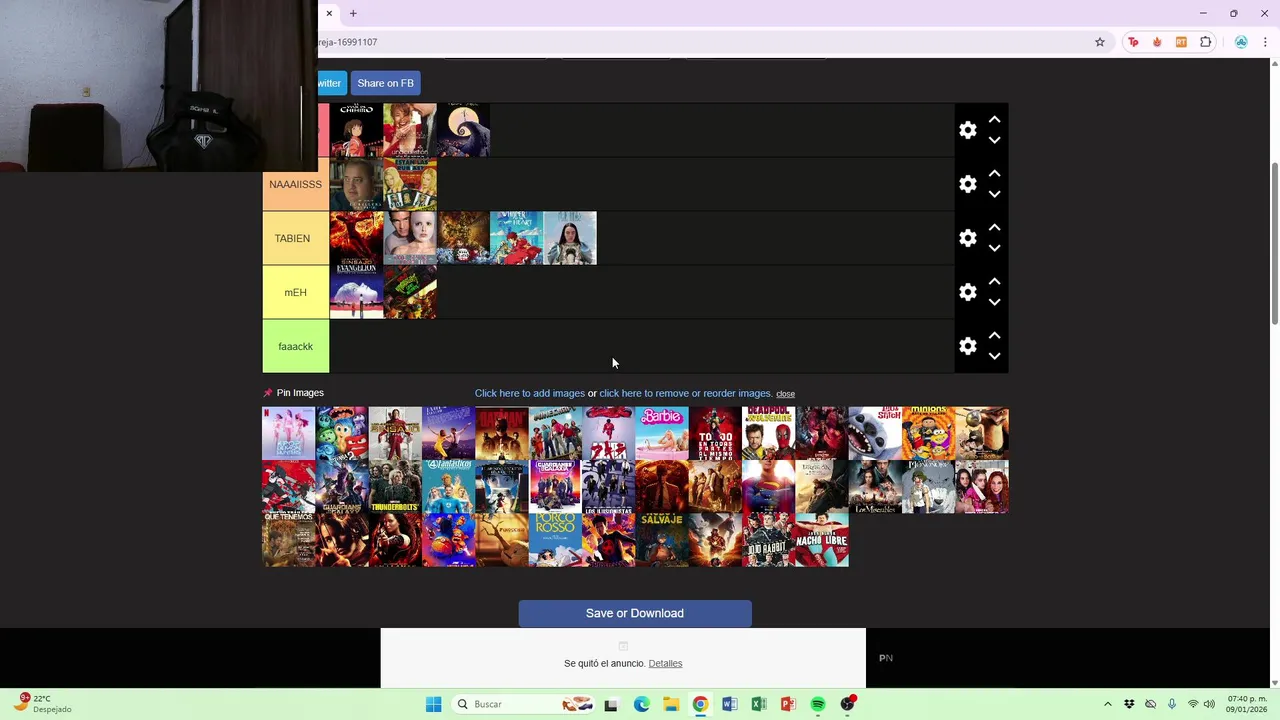Select the faaackk tier label
The image size is (1280, 720).
click(x=295, y=346)
